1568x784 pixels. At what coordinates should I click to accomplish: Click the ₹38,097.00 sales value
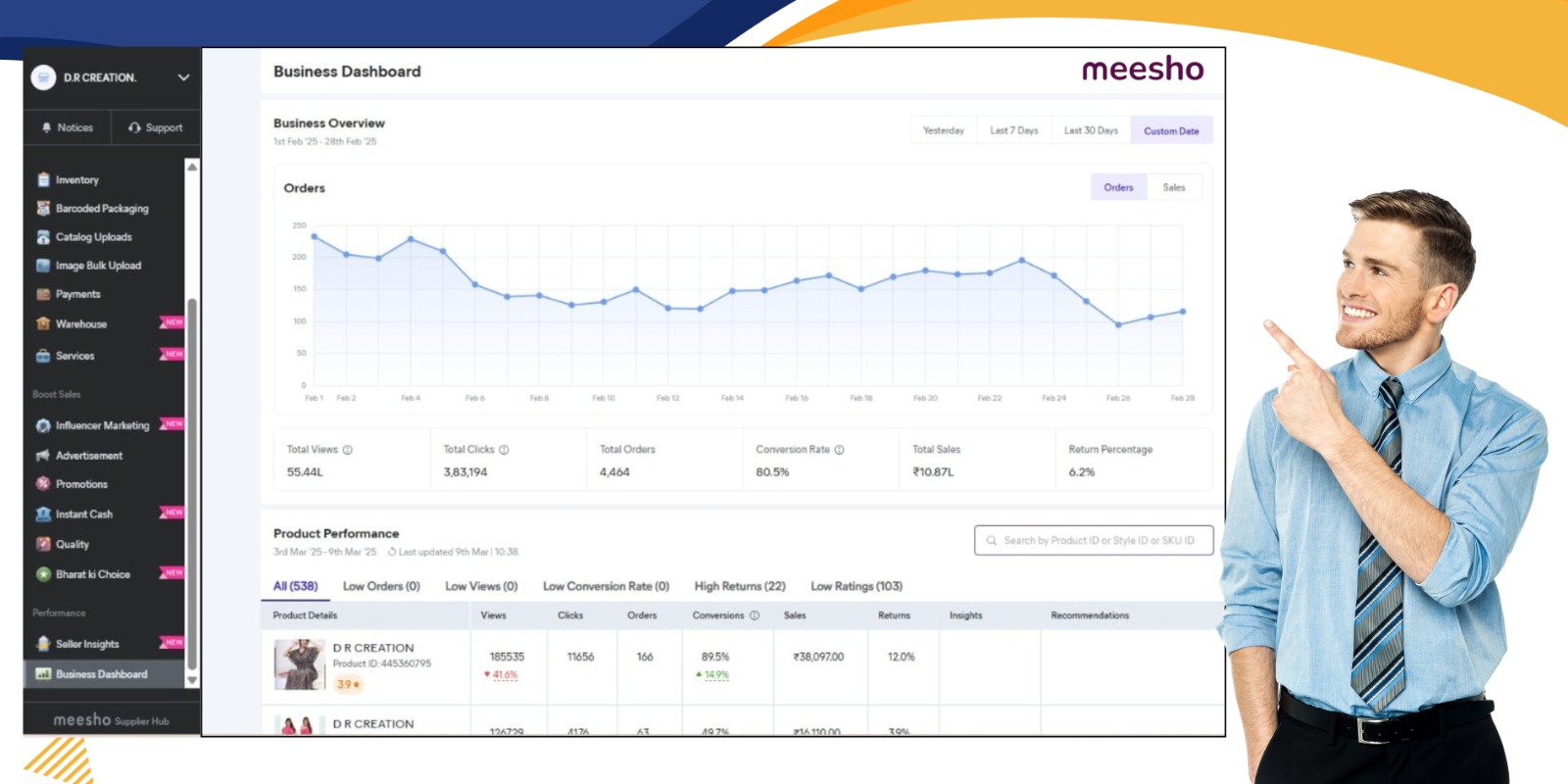(x=818, y=657)
